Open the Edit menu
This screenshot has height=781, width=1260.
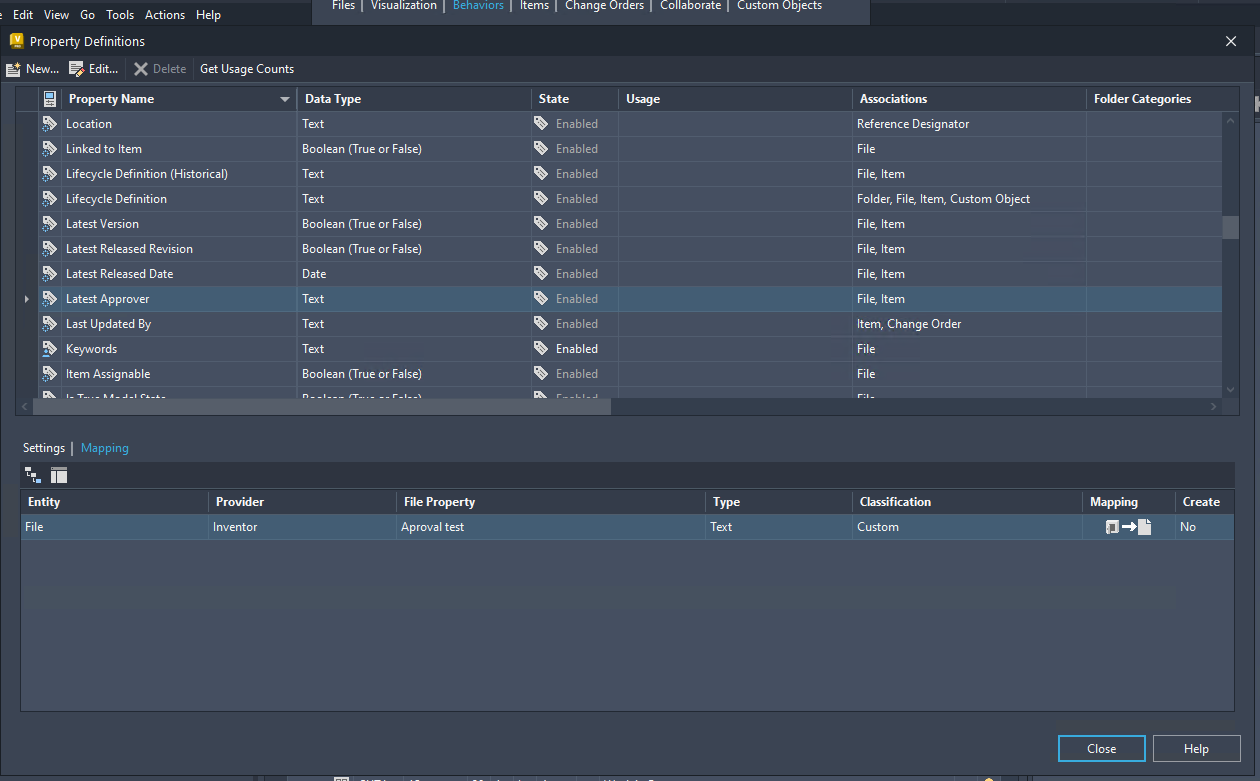pyautogui.click(x=23, y=15)
